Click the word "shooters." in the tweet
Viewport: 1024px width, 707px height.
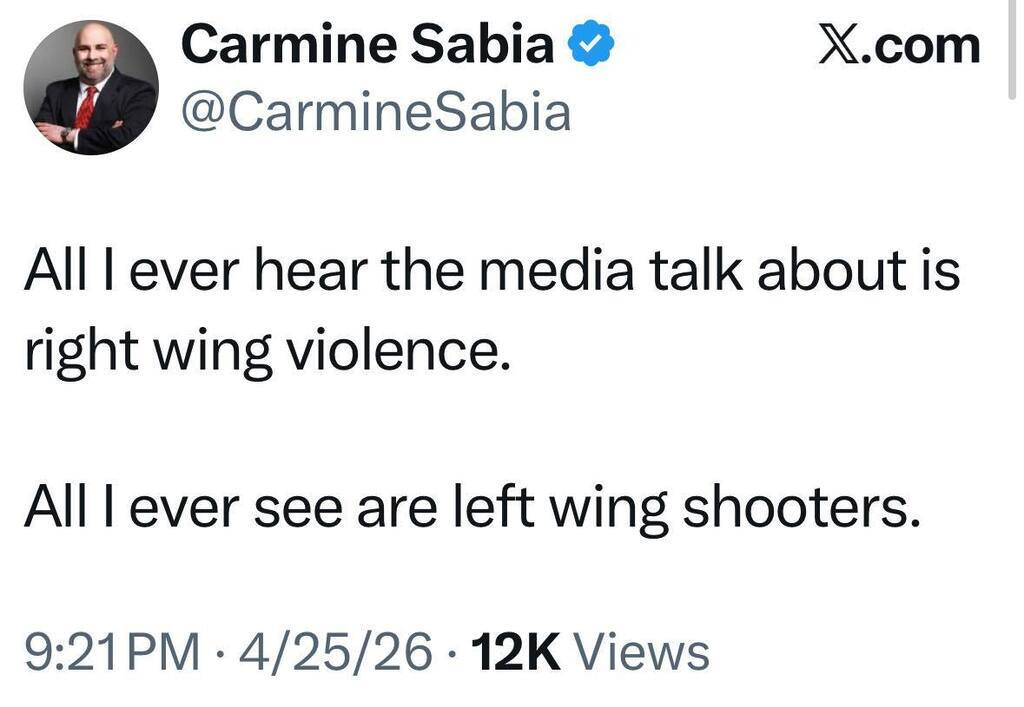pos(802,509)
